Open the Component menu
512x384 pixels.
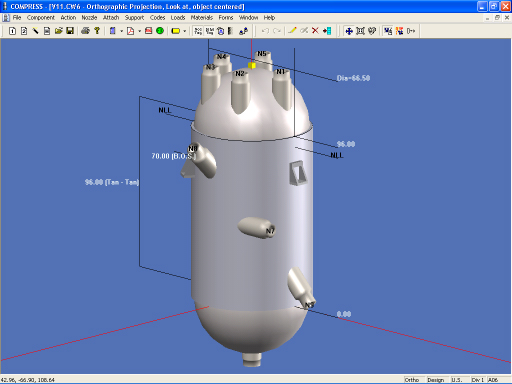[41, 18]
